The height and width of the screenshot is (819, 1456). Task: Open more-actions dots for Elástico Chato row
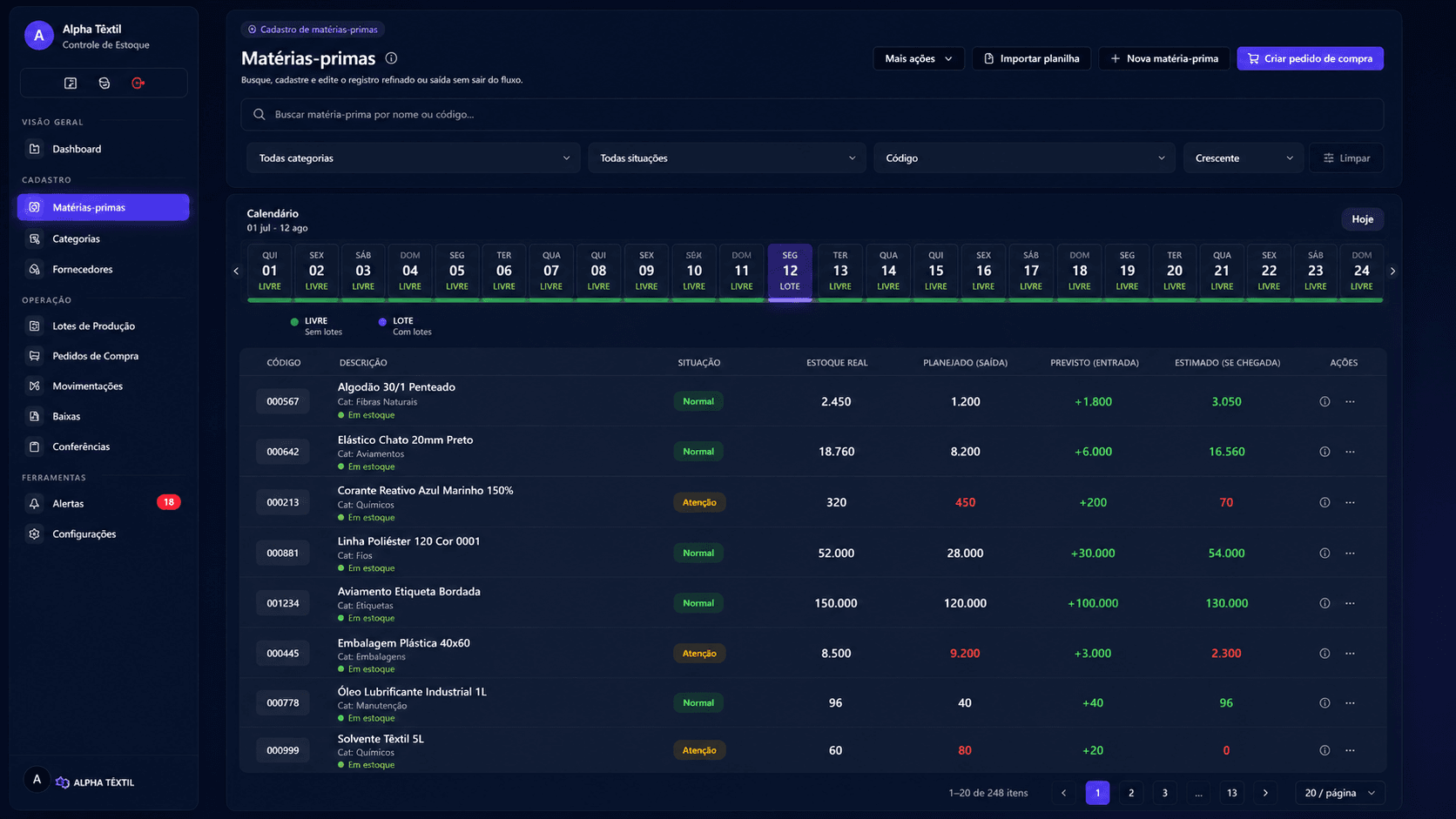(x=1350, y=452)
